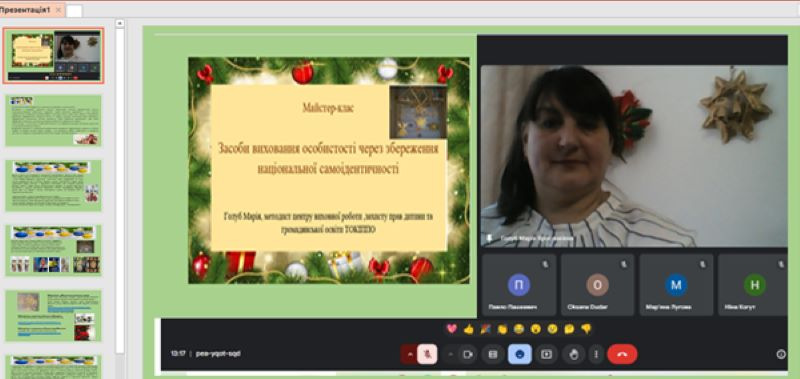This screenshot has width=800, height=379.
Task: Close the Презентація1 tab
Action: [58, 10]
